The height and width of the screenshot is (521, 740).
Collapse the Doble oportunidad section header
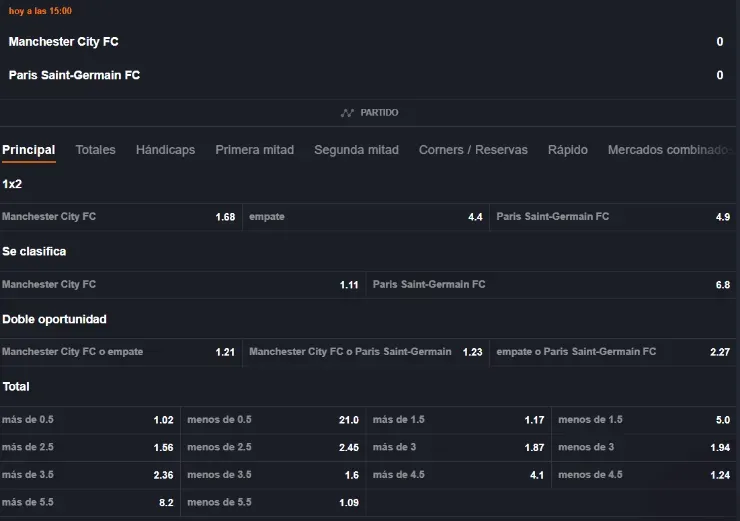click(x=54, y=319)
